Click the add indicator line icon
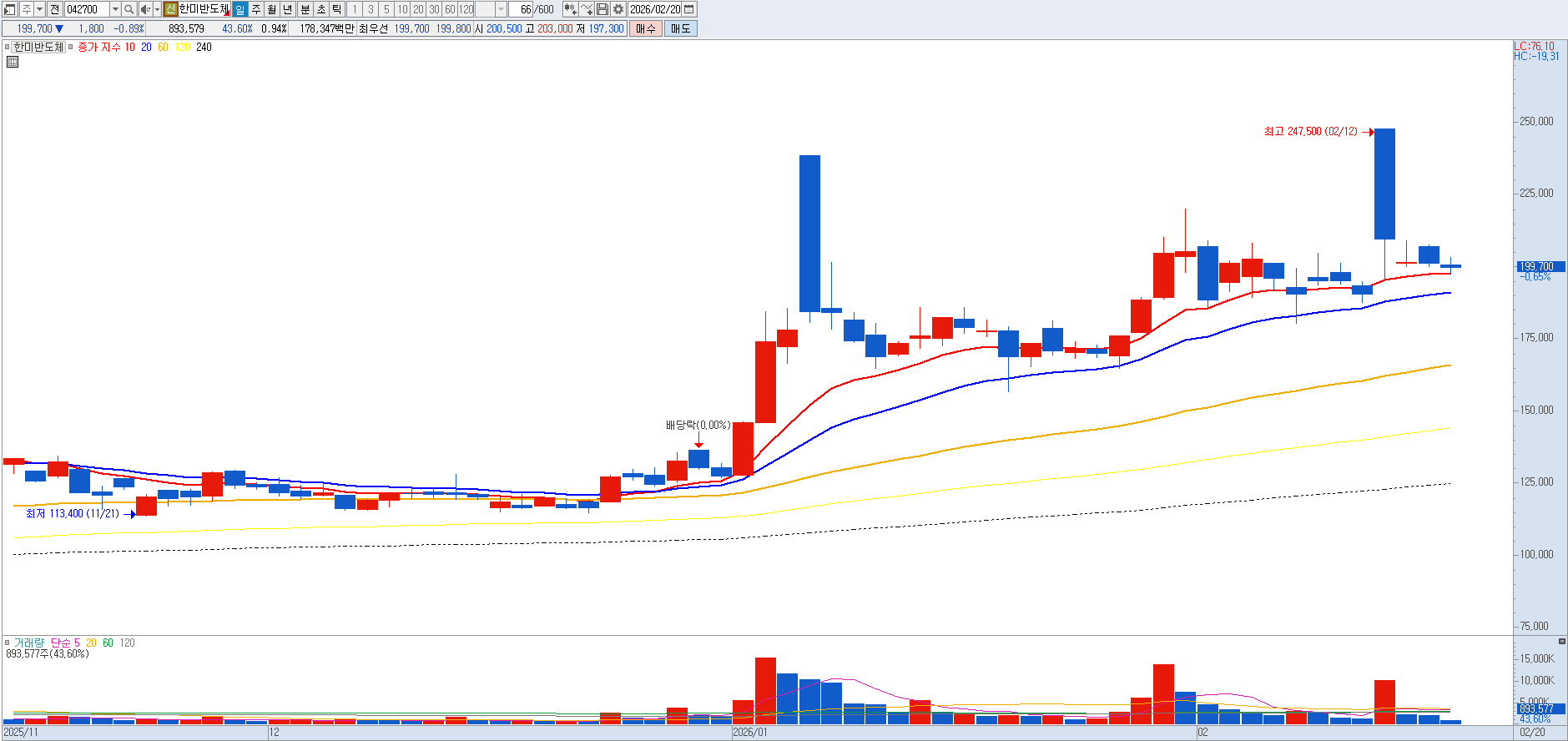The image size is (1568, 741). point(587,9)
